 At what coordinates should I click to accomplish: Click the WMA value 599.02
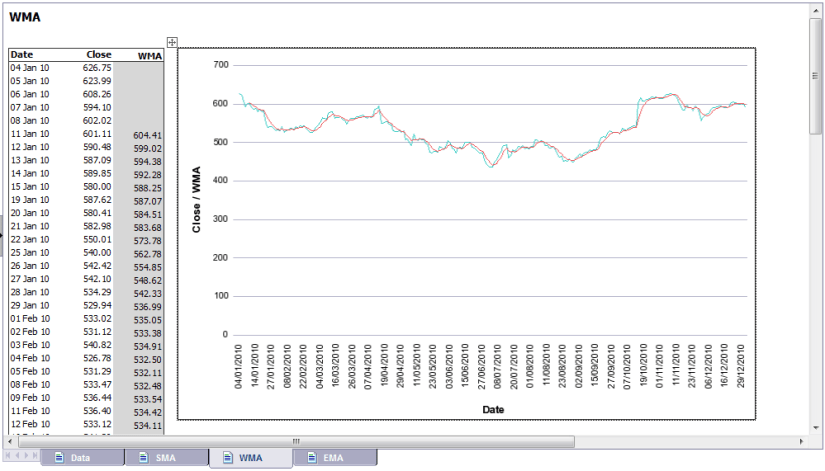[147, 148]
